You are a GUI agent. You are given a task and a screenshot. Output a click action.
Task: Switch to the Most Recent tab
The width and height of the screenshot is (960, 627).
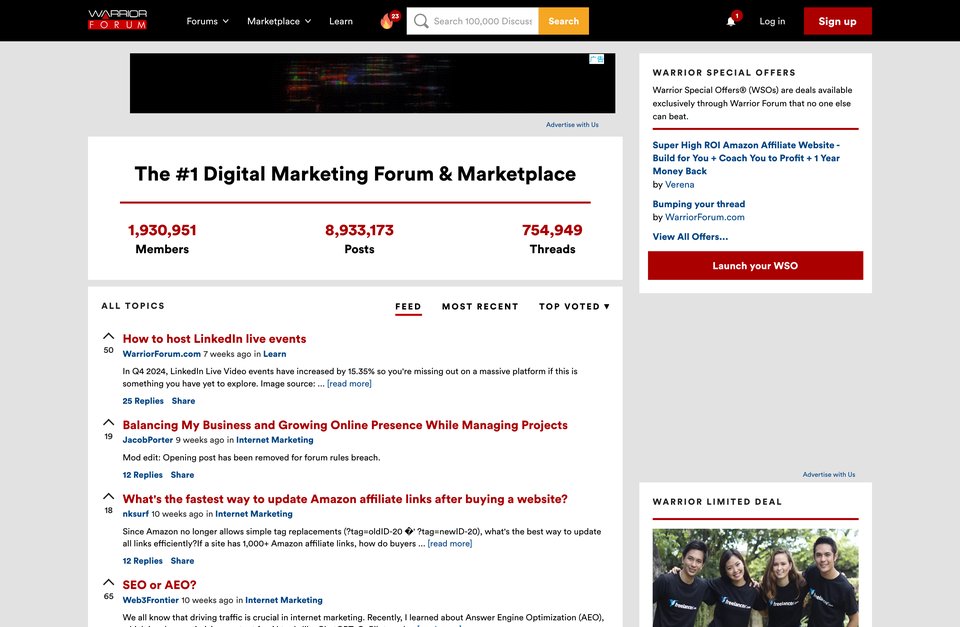pos(480,306)
